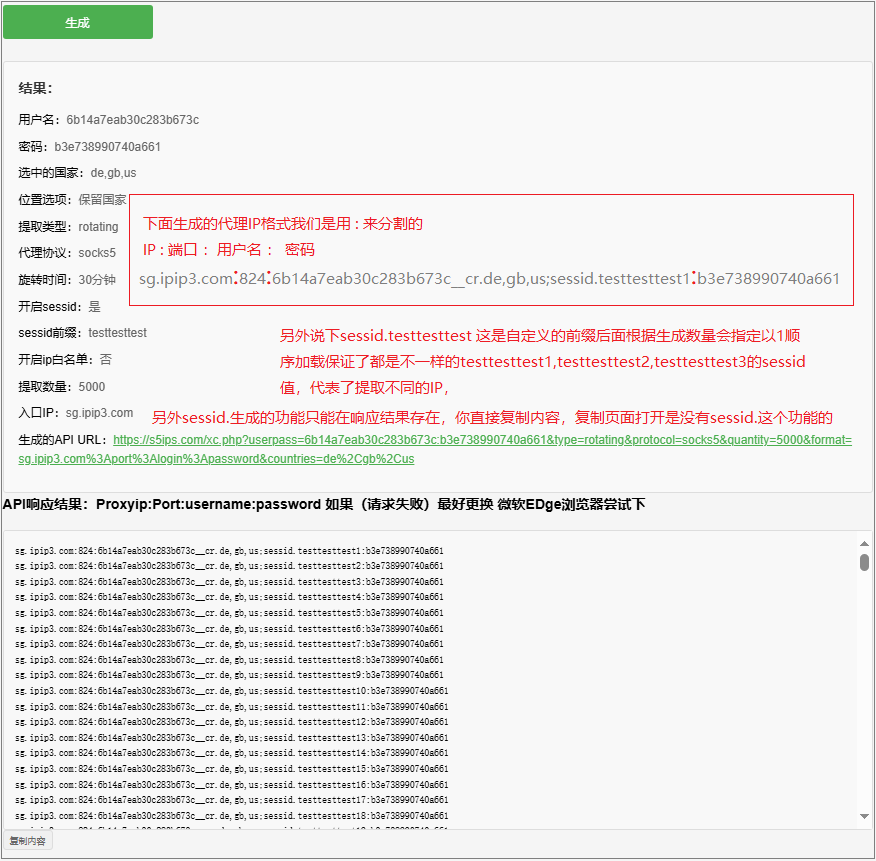Click the green 生成 button
This screenshot has height=861, width=876.
(78, 22)
